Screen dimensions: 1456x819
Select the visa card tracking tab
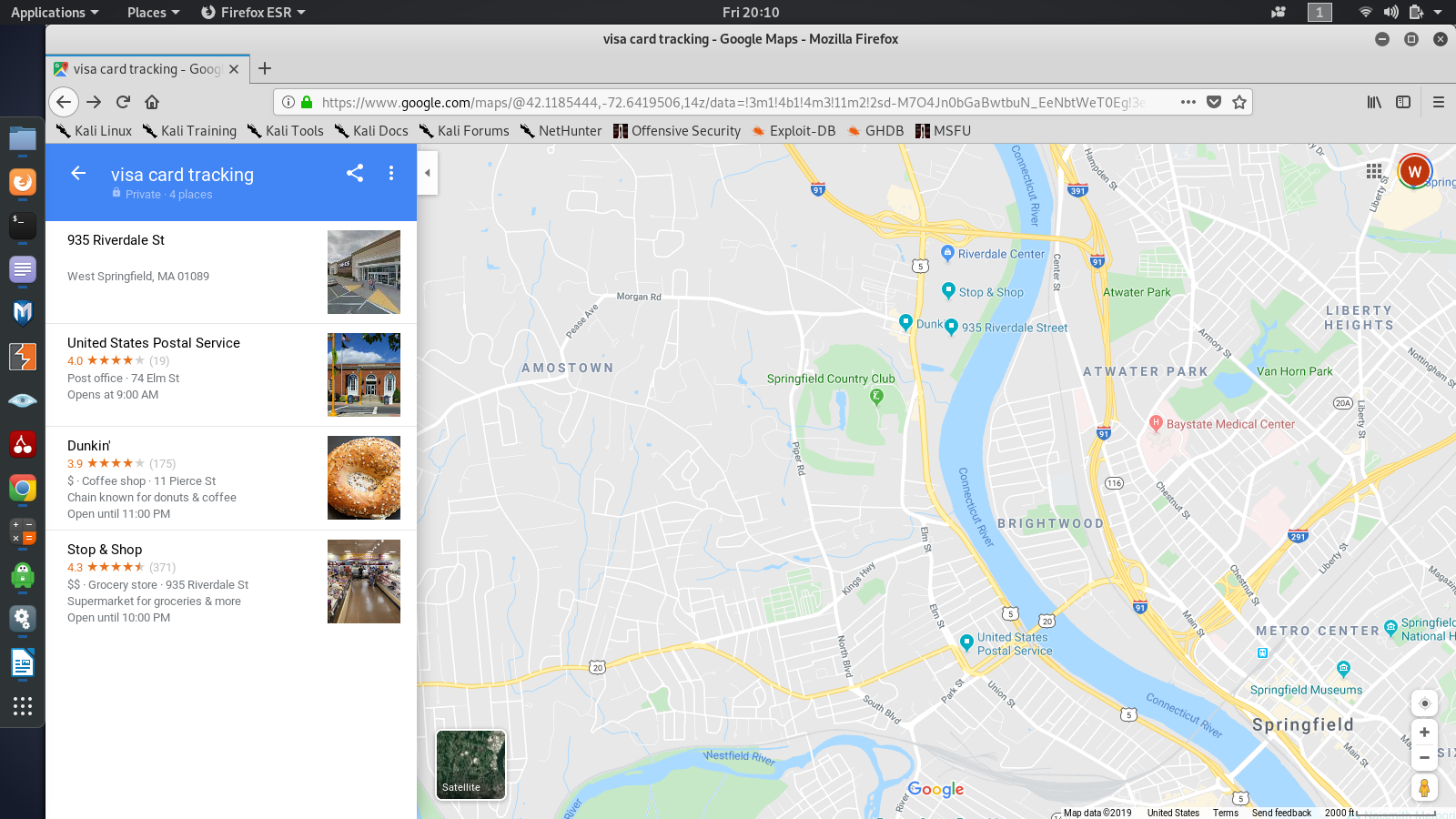tap(147, 68)
